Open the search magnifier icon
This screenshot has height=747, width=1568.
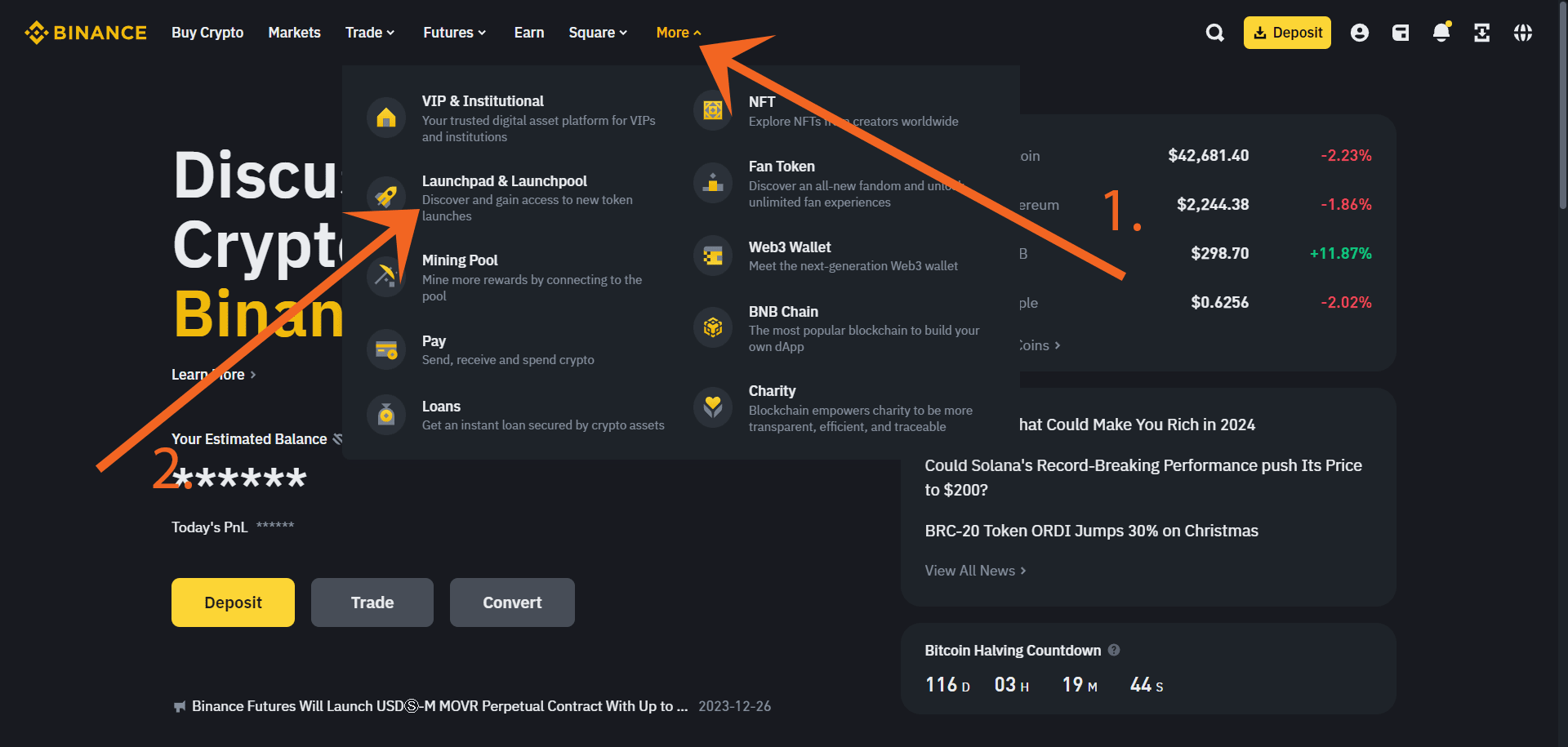click(x=1214, y=32)
